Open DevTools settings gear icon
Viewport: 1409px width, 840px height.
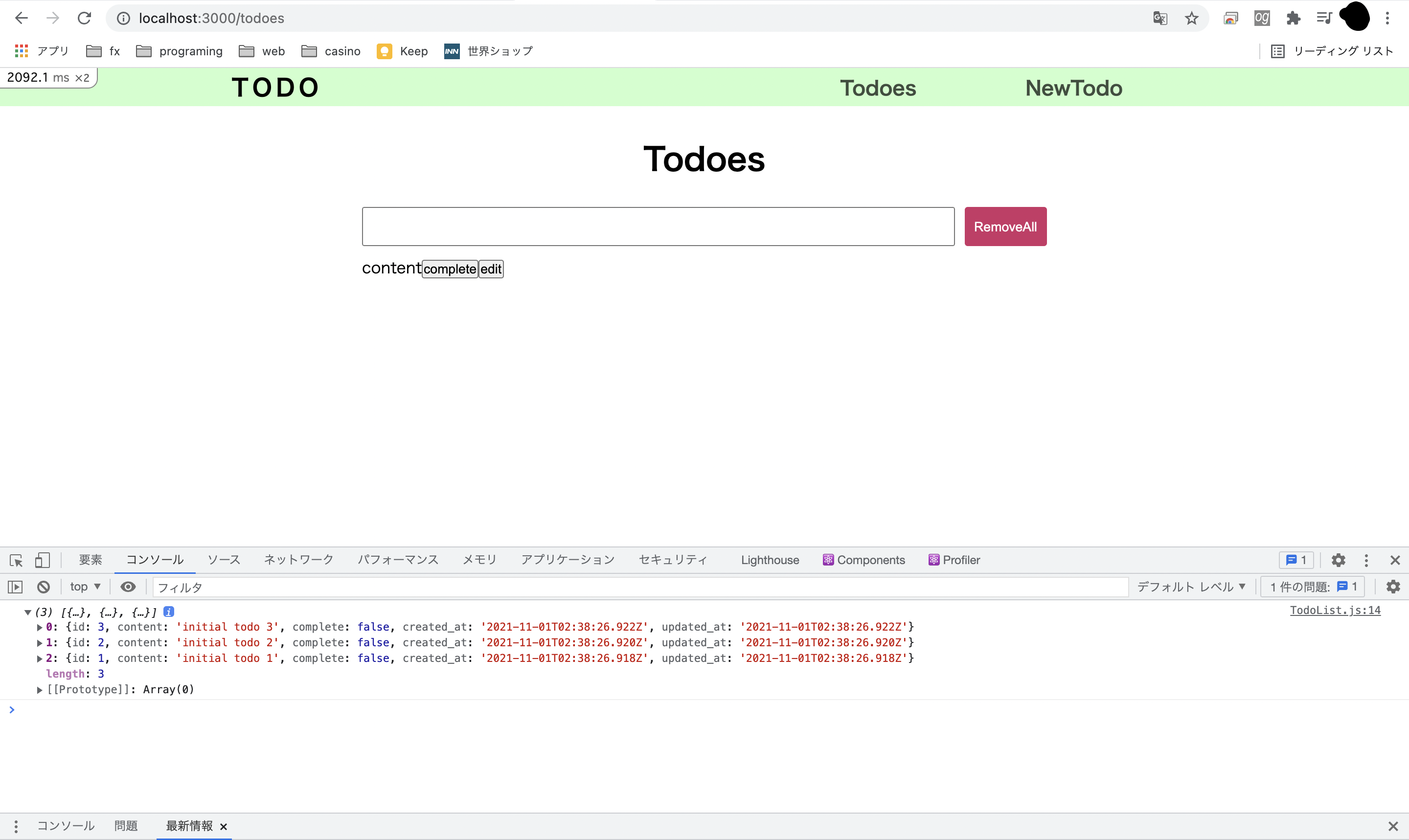click(x=1338, y=560)
